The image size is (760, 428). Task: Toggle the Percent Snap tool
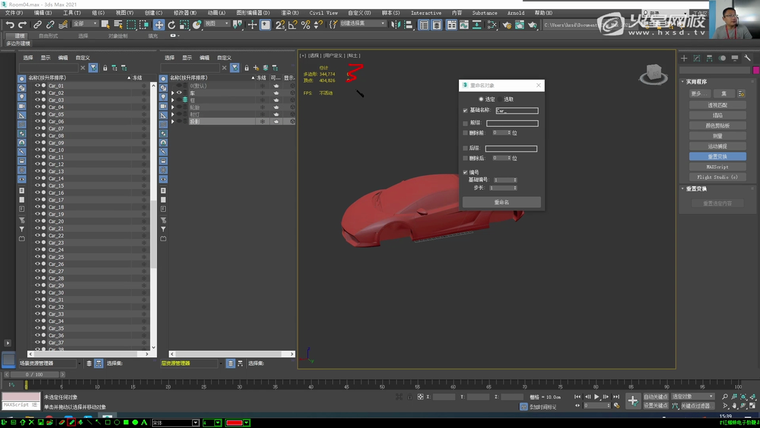pos(308,24)
